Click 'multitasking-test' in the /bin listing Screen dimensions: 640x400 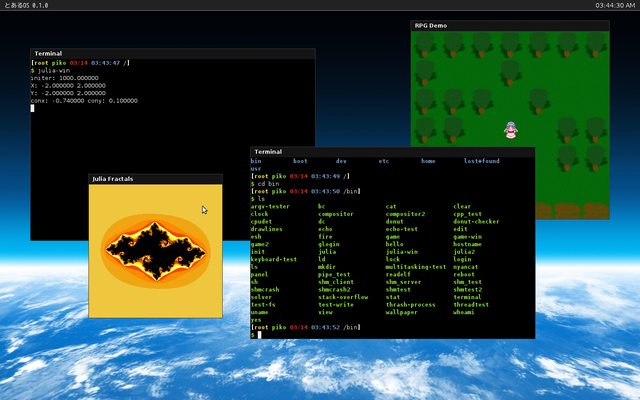(416, 267)
